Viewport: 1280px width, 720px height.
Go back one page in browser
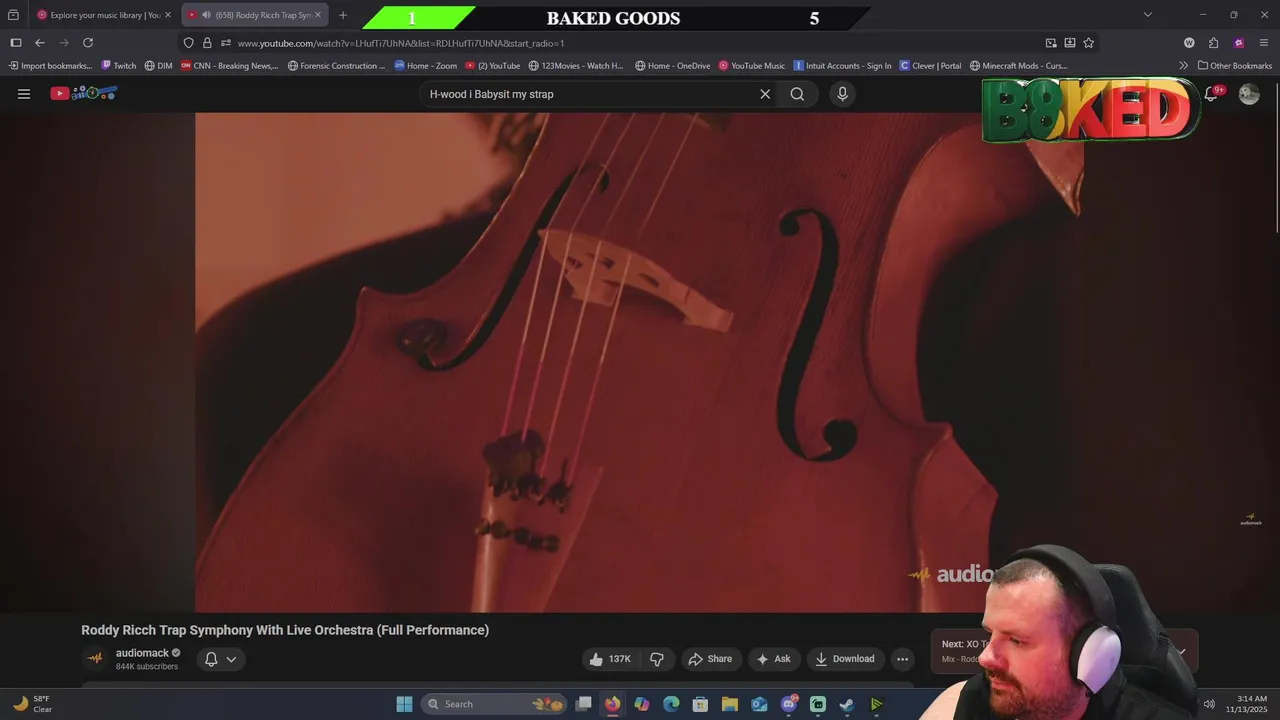pos(40,43)
